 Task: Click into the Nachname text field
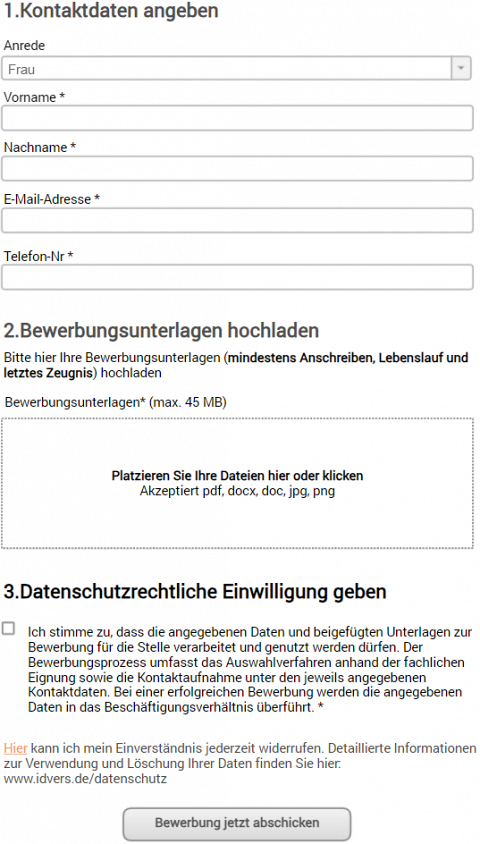[237, 169]
